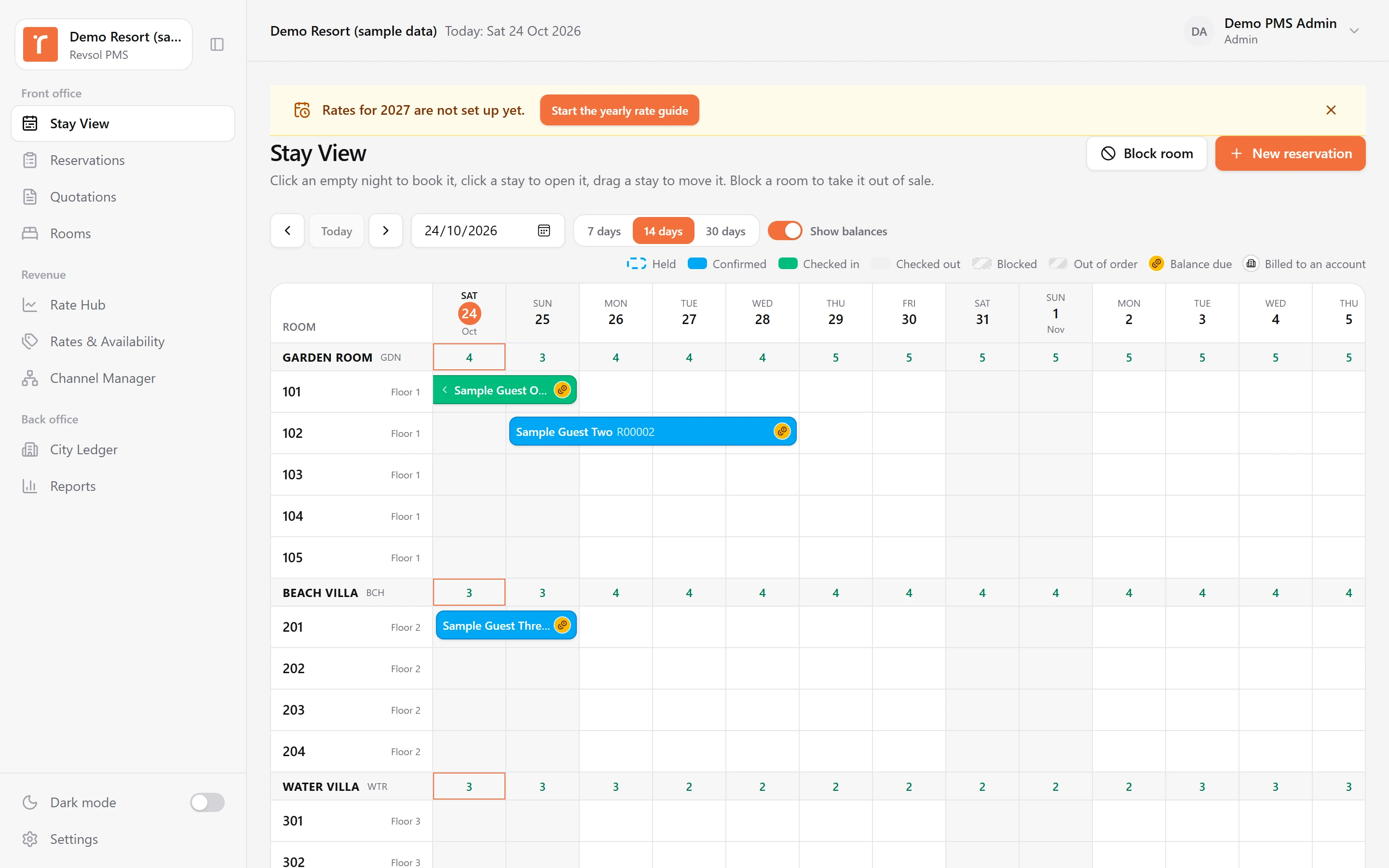Click the Quotations document icon
The width and height of the screenshot is (1389, 868).
(30, 197)
